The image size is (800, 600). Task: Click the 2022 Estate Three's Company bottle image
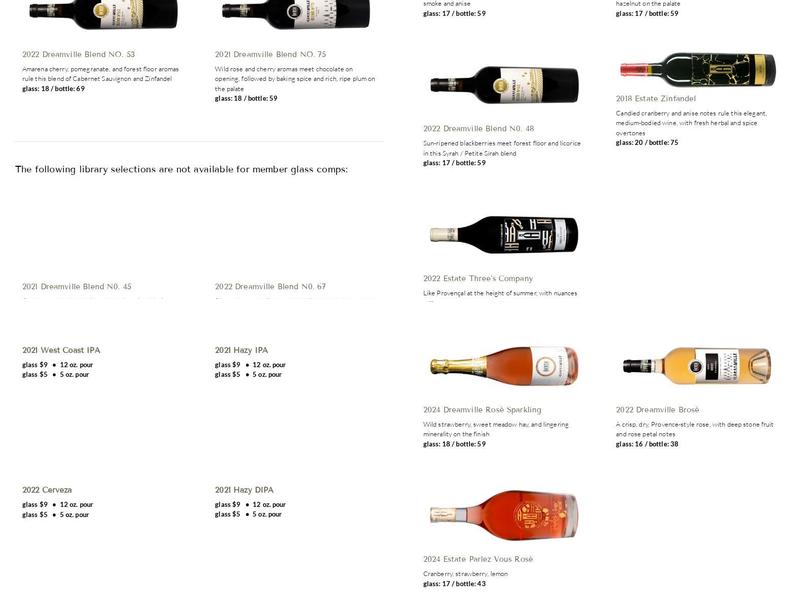[505, 234]
